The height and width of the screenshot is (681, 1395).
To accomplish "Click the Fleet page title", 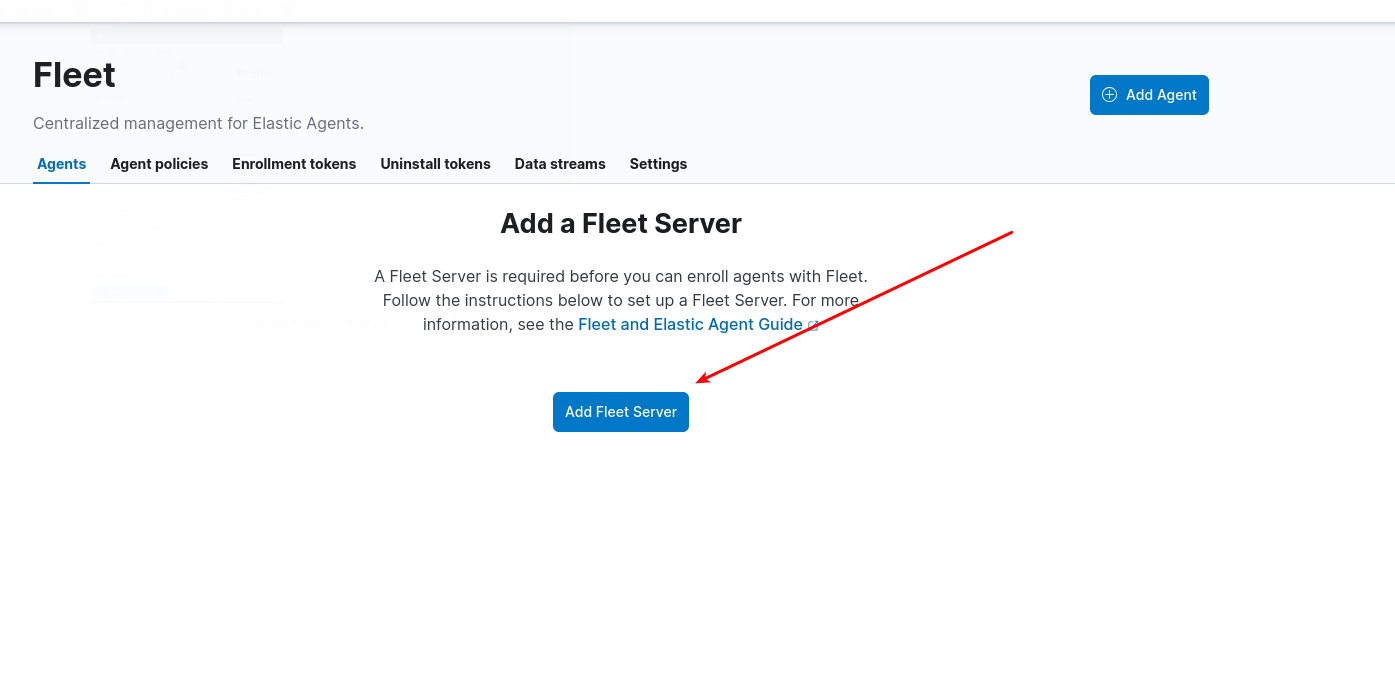I will click(74, 75).
